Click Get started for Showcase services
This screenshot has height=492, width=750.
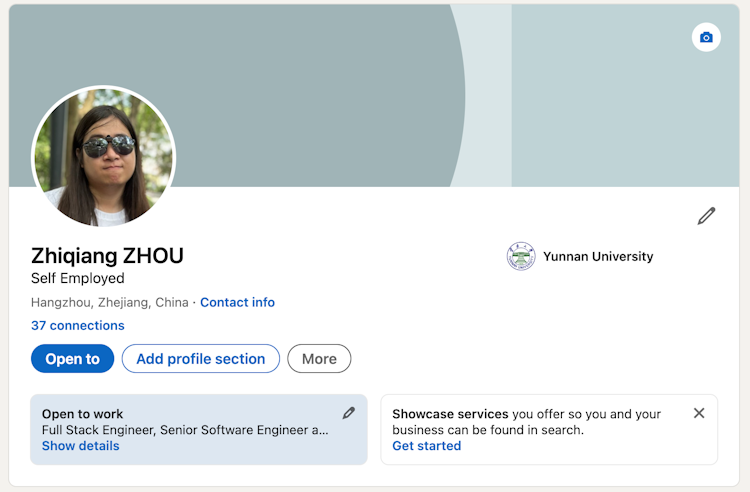point(427,446)
